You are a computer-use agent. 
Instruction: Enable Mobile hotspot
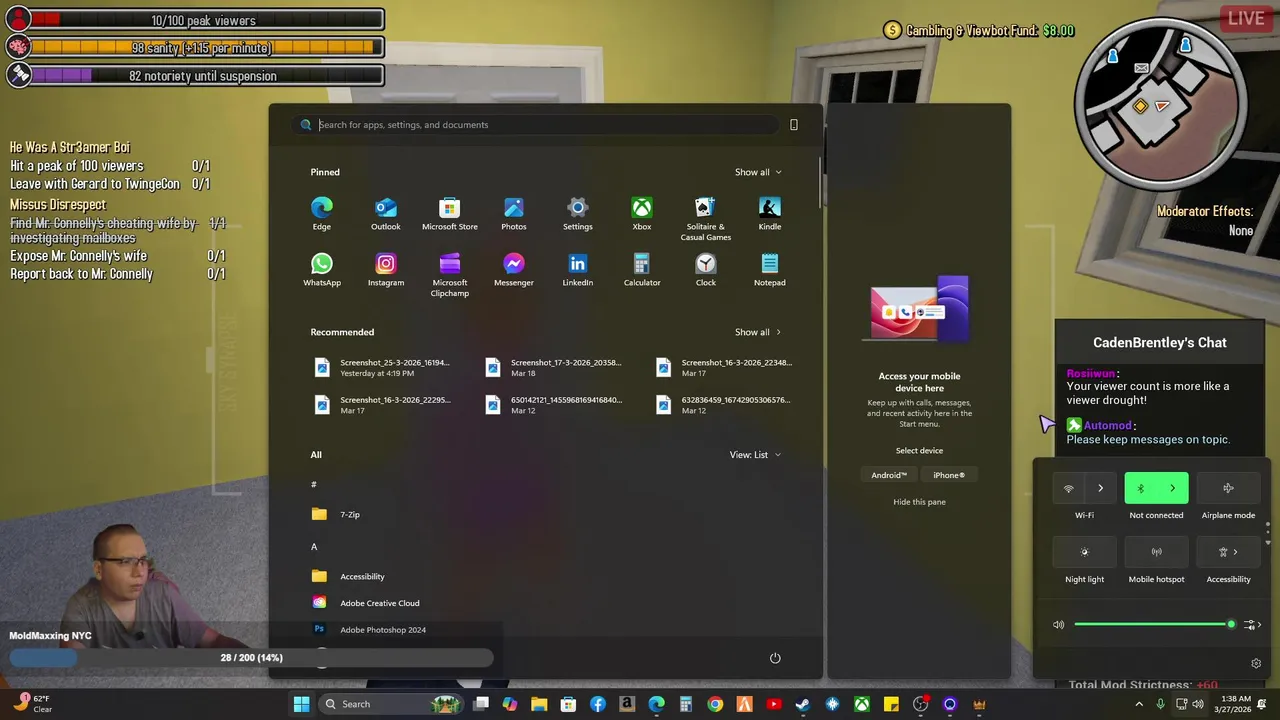(x=1156, y=552)
